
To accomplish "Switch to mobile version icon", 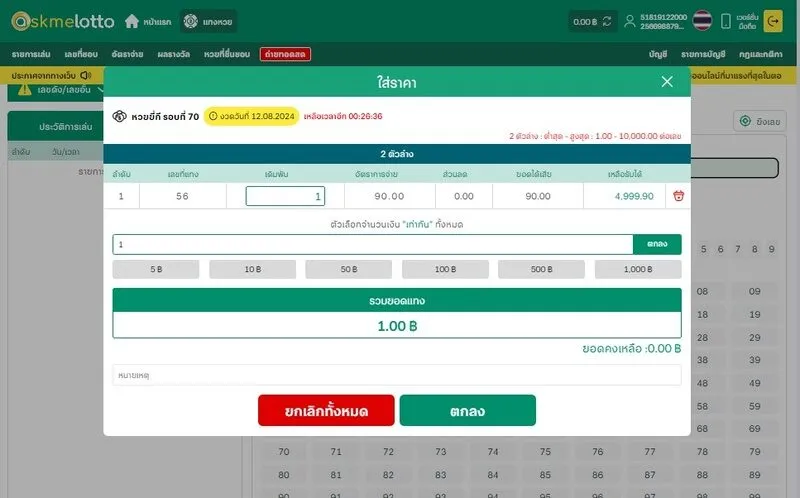I will coord(726,21).
